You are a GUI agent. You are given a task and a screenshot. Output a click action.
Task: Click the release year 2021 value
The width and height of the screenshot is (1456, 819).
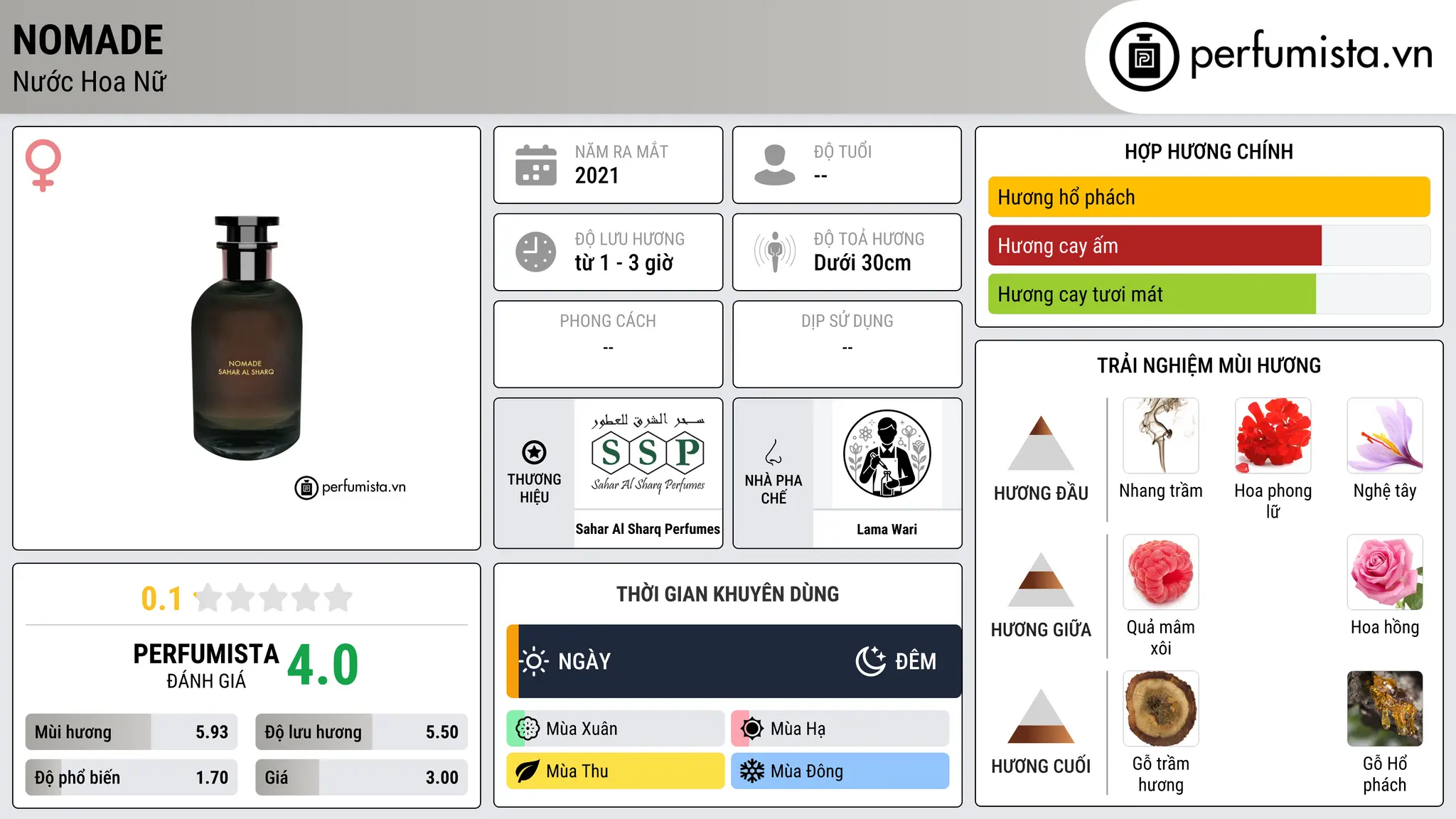(597, 176)
